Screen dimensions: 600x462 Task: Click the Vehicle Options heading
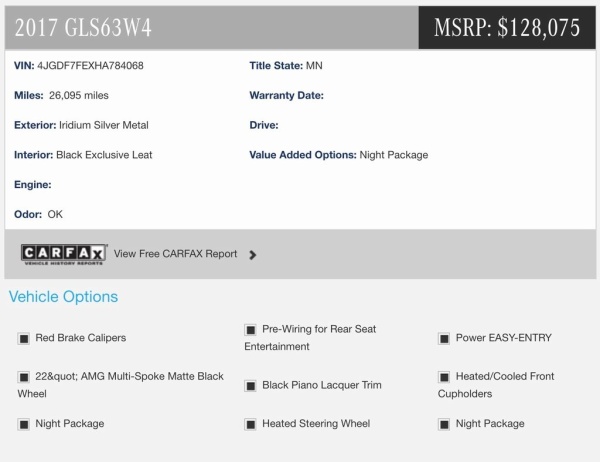63,297
